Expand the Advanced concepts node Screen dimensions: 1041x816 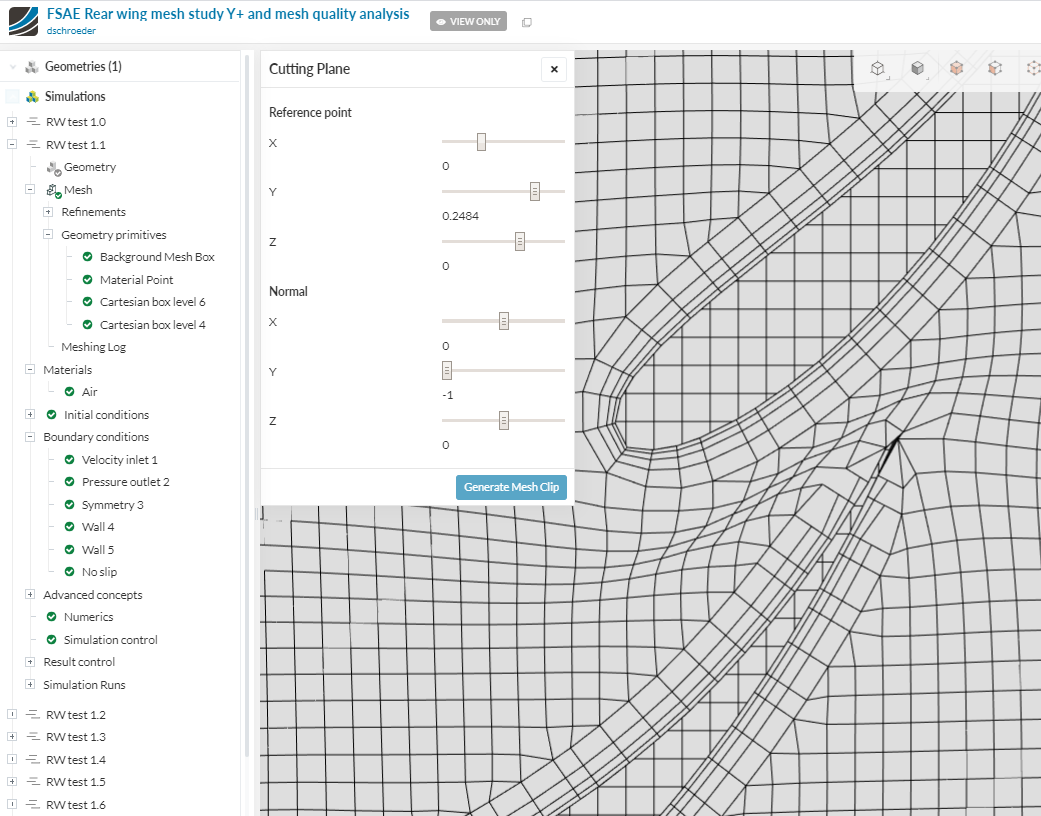click(30, 594)
